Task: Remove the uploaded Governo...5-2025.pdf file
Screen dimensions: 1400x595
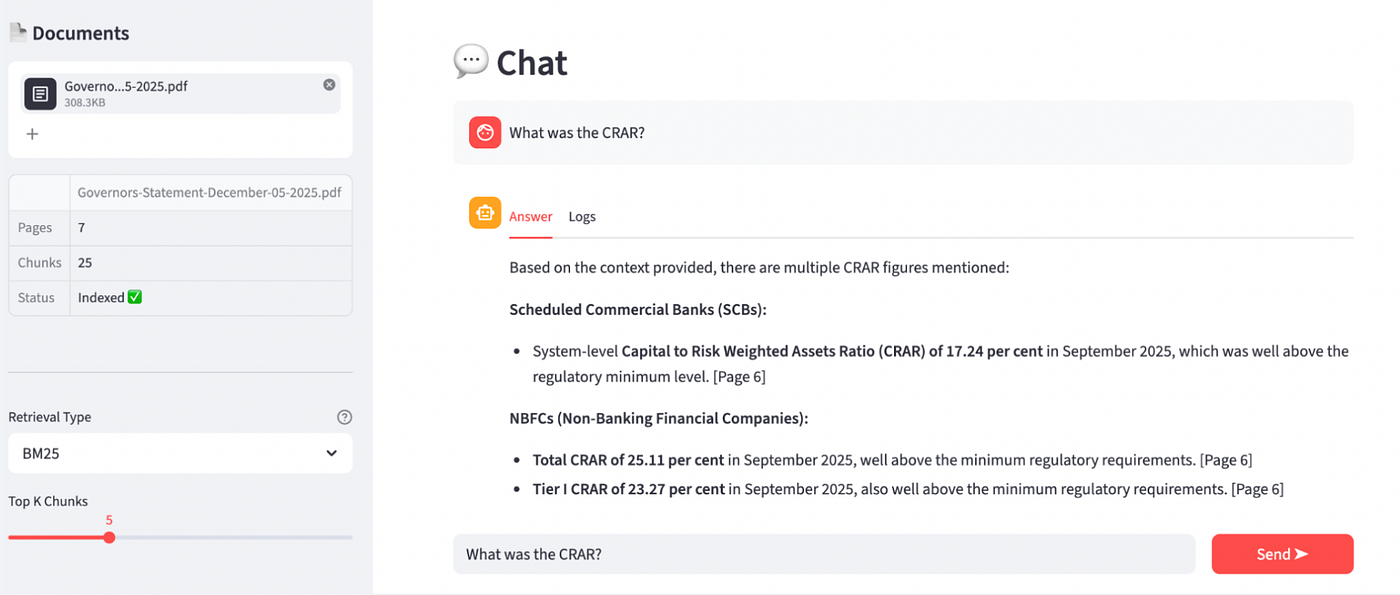Action: click(x=329, y=85)
